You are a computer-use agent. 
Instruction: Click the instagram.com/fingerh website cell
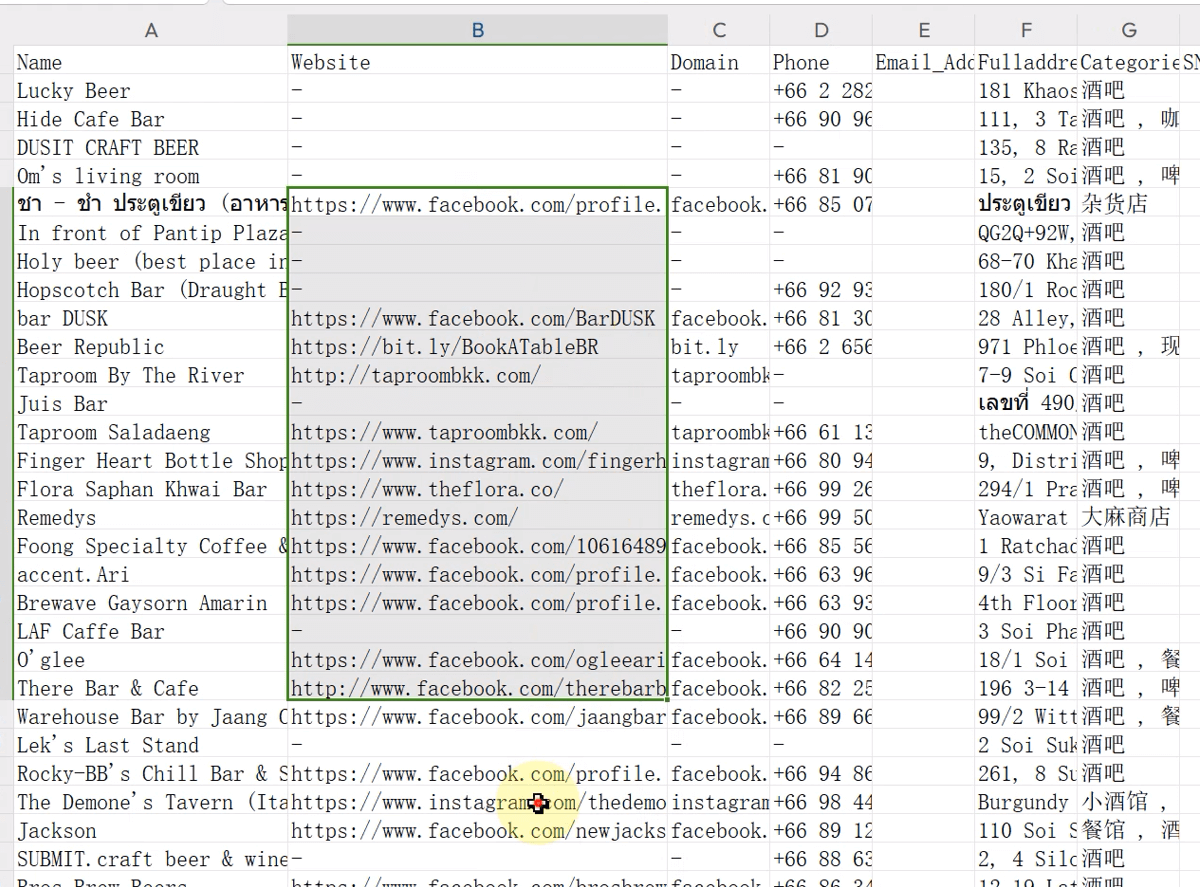[x=478, y=461]
